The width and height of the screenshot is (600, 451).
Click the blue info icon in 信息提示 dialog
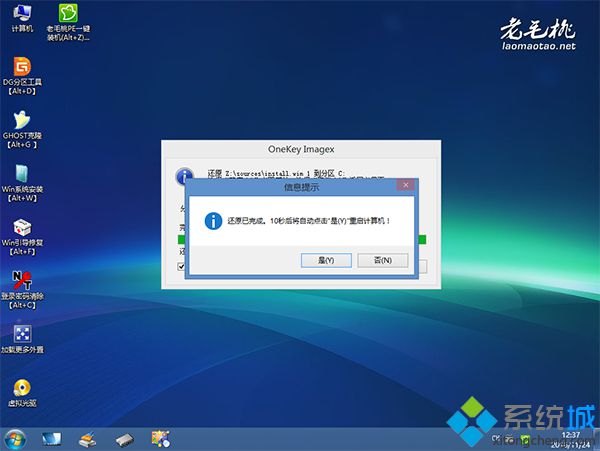(x=213, y=221)
